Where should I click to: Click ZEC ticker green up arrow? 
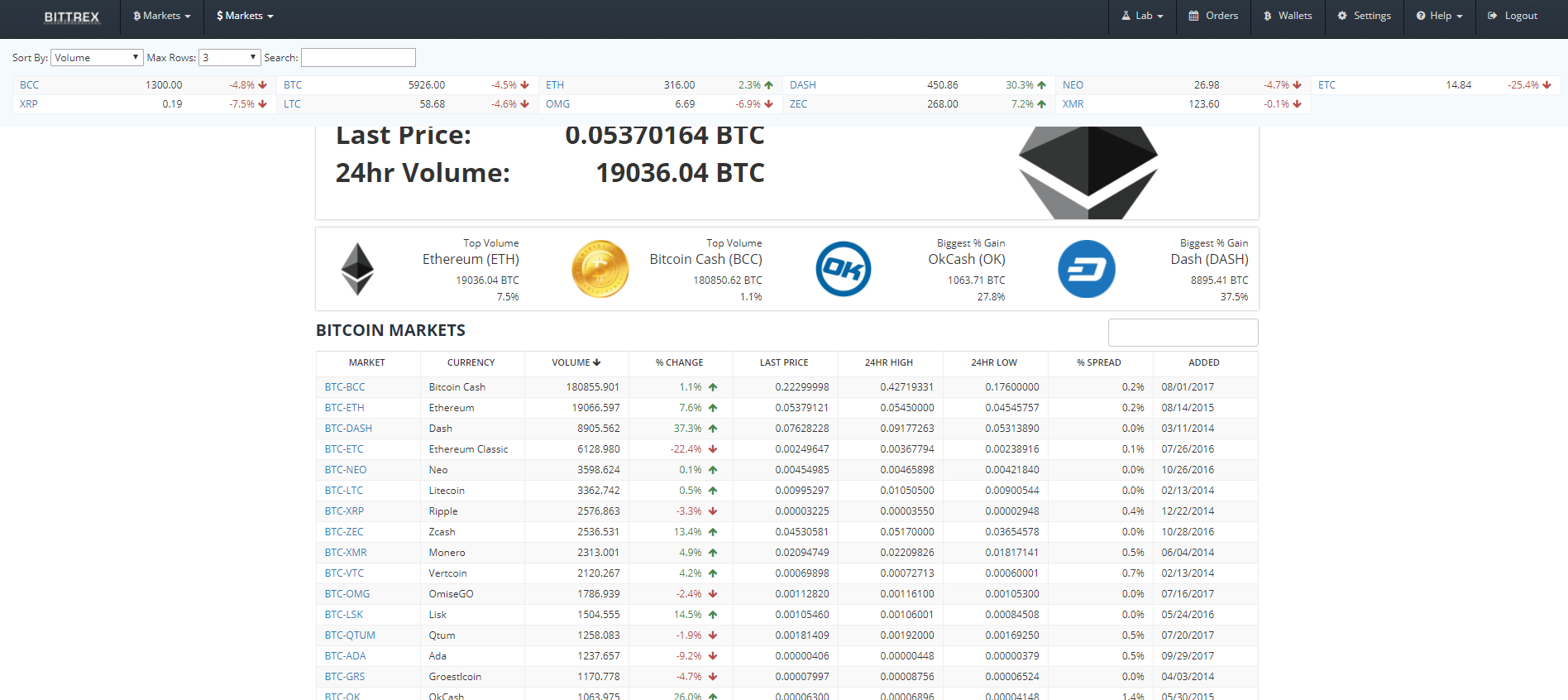coord(1042,104)
